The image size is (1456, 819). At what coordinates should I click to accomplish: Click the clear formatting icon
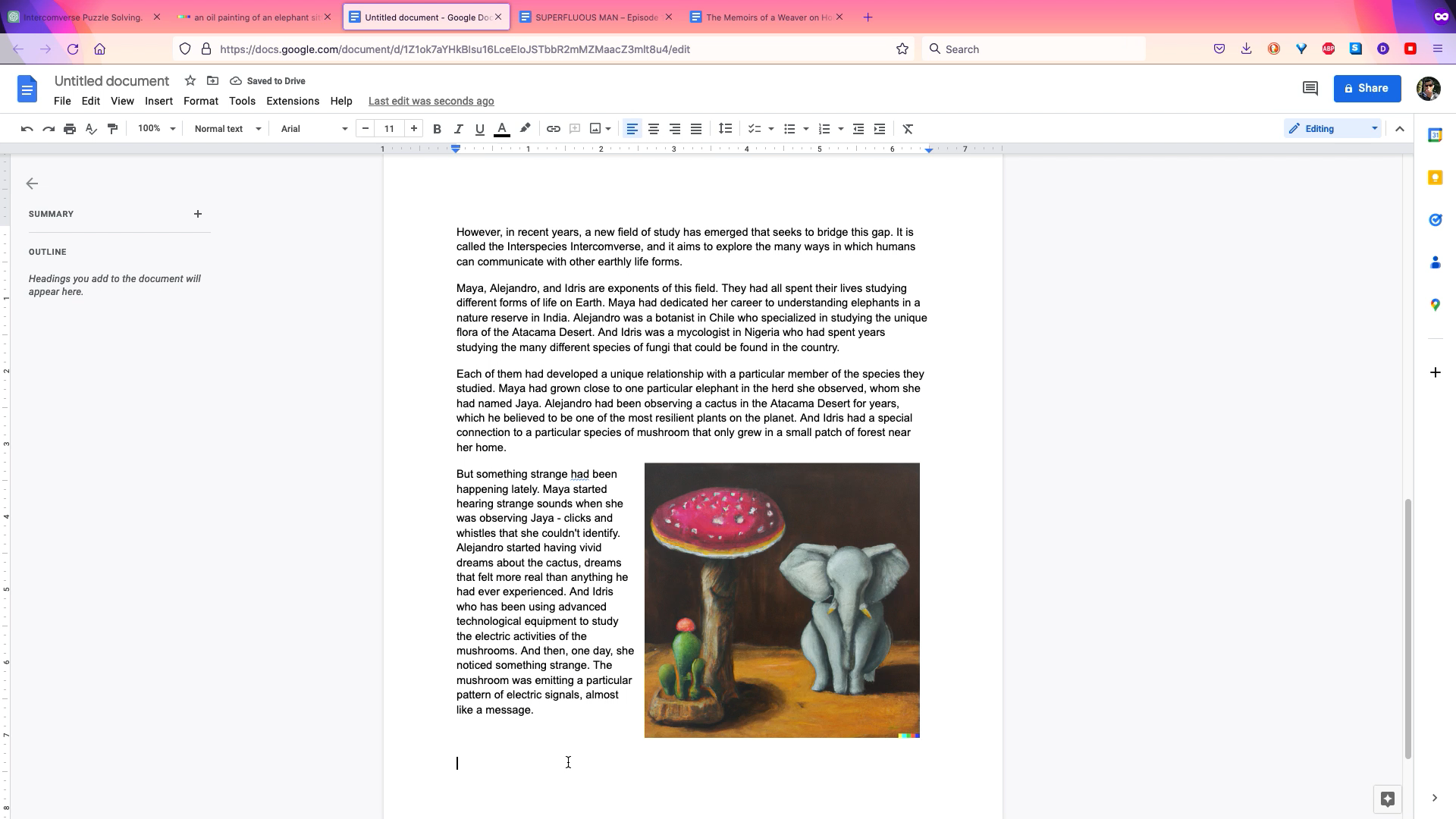tap(908, 129)
